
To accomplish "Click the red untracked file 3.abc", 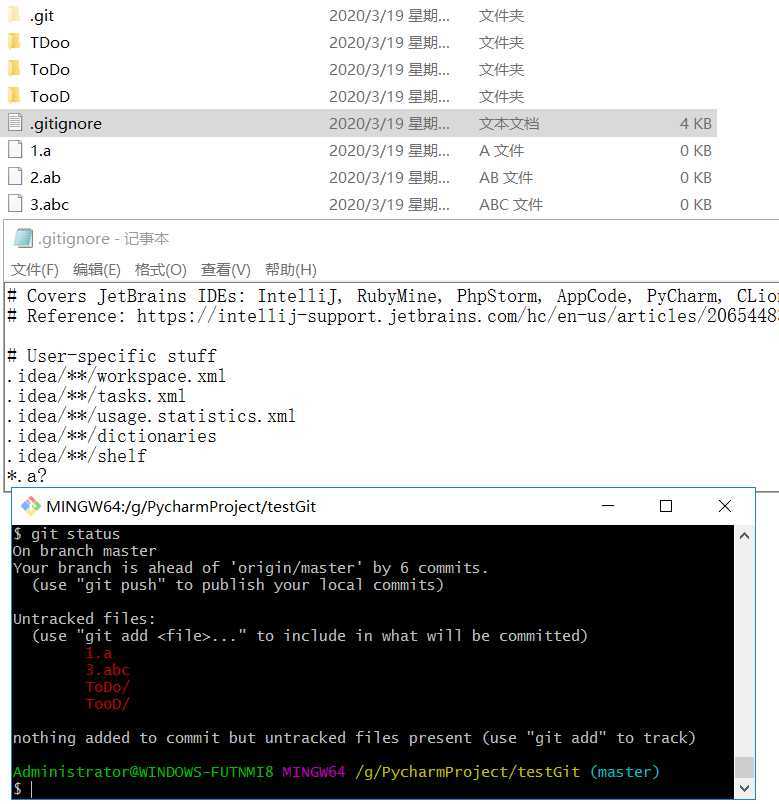I will point(108,670).
